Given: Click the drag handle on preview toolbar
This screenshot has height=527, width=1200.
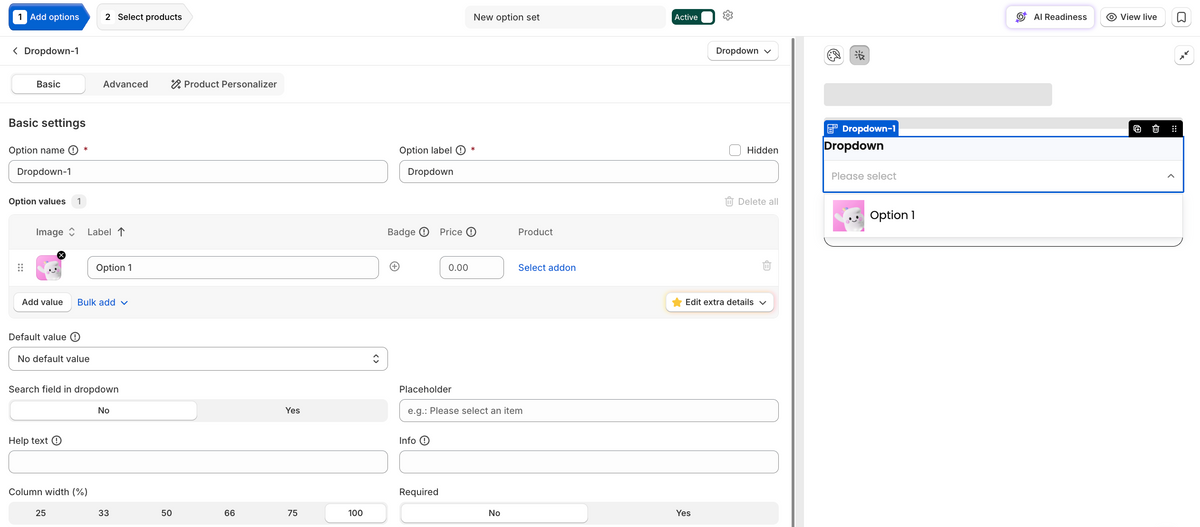Looking at the screenshot, I should pos(1174,129).
